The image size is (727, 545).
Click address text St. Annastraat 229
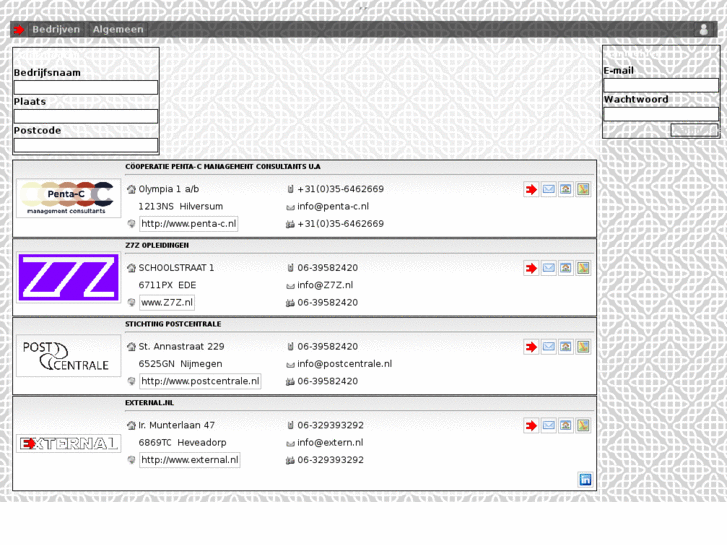tap(181, 347)
